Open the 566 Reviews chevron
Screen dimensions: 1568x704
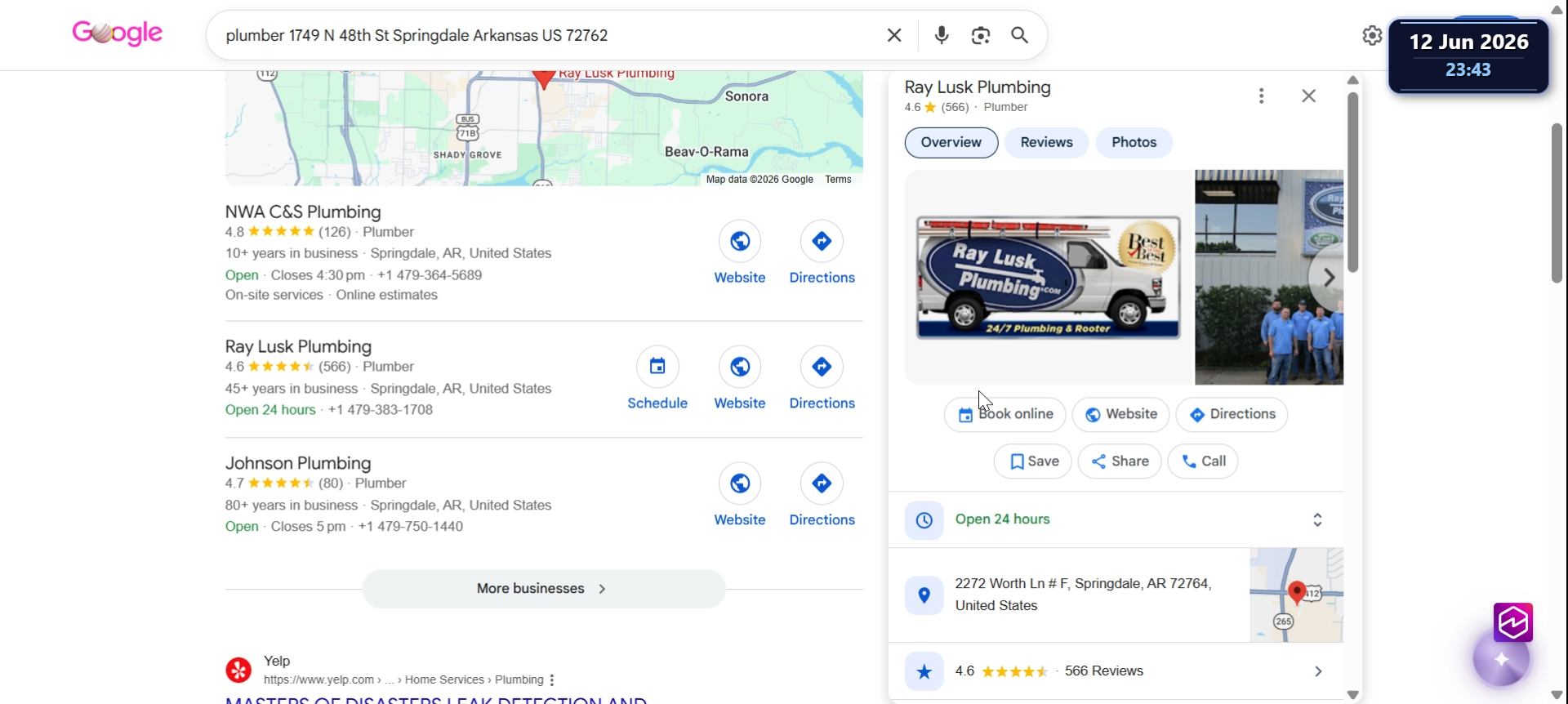(x=1318, y=671)
